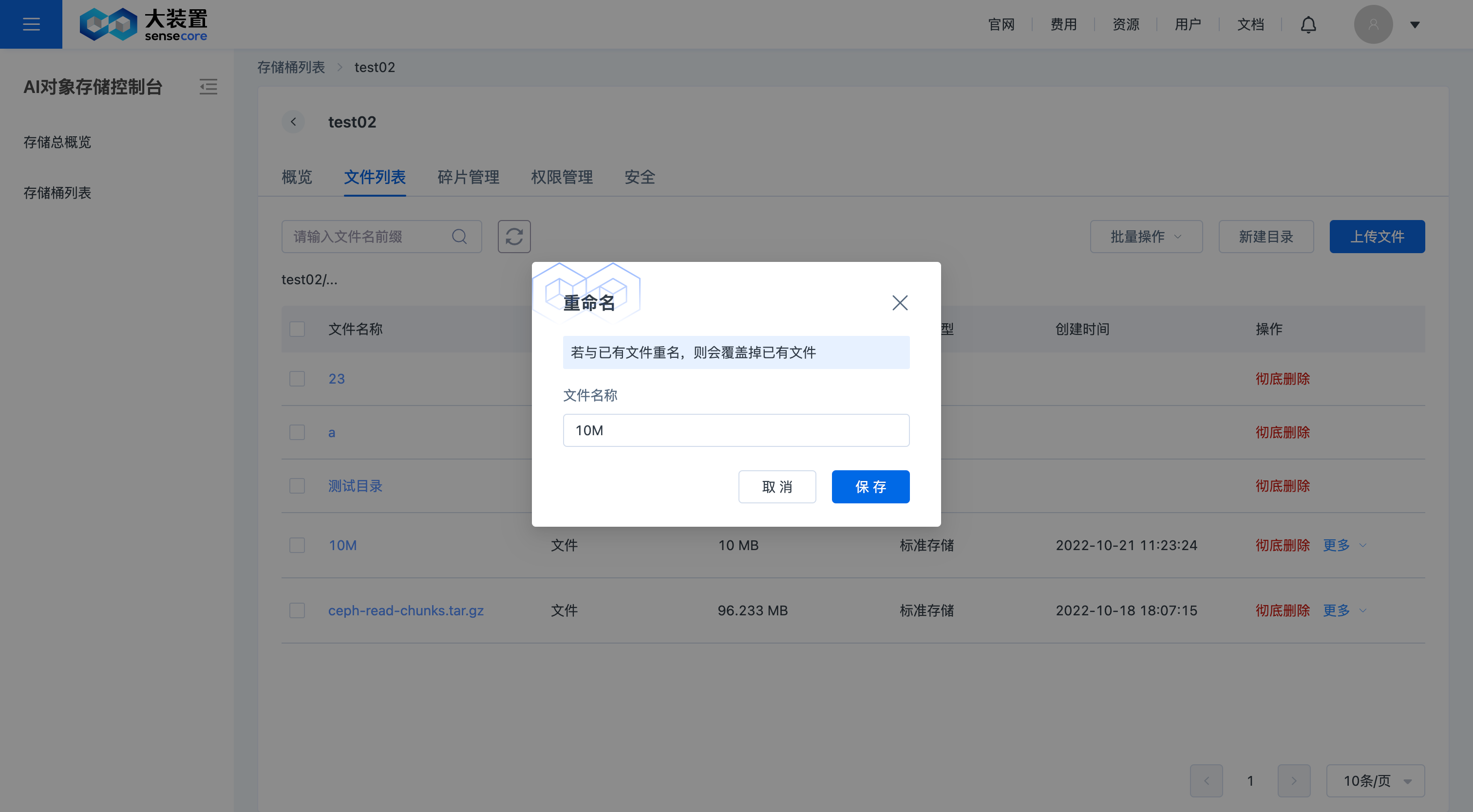
Task: Switch to the 安全 tab
Action: (639, 177)
